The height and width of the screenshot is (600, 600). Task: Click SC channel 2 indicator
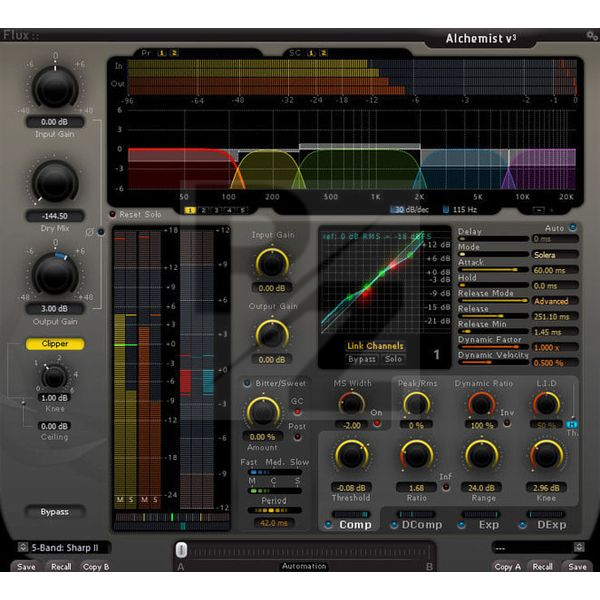pyautogui.click(x=323, y=53)
